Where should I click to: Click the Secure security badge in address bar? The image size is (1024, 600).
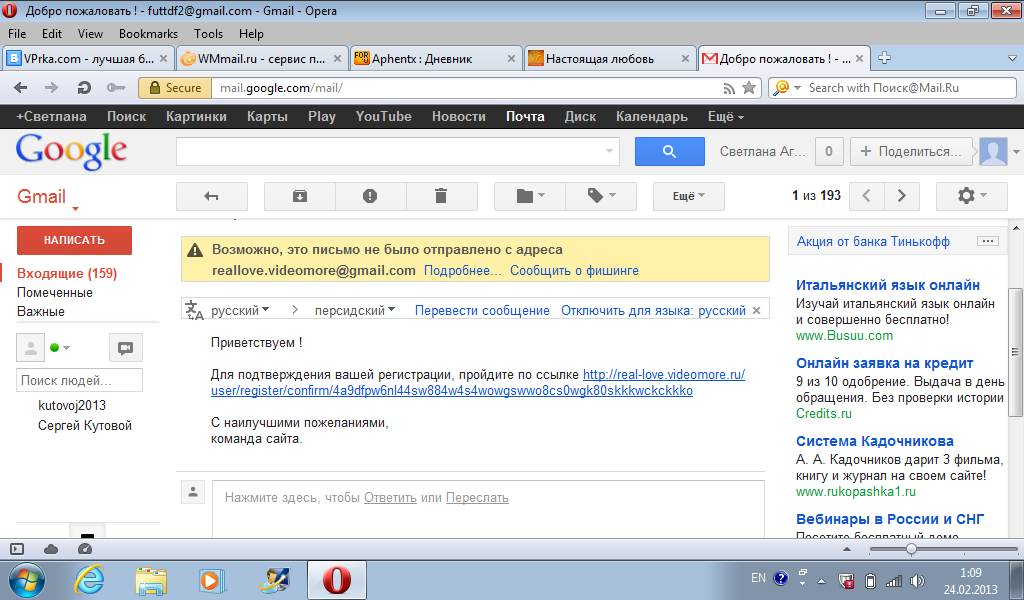pos(175,87)
